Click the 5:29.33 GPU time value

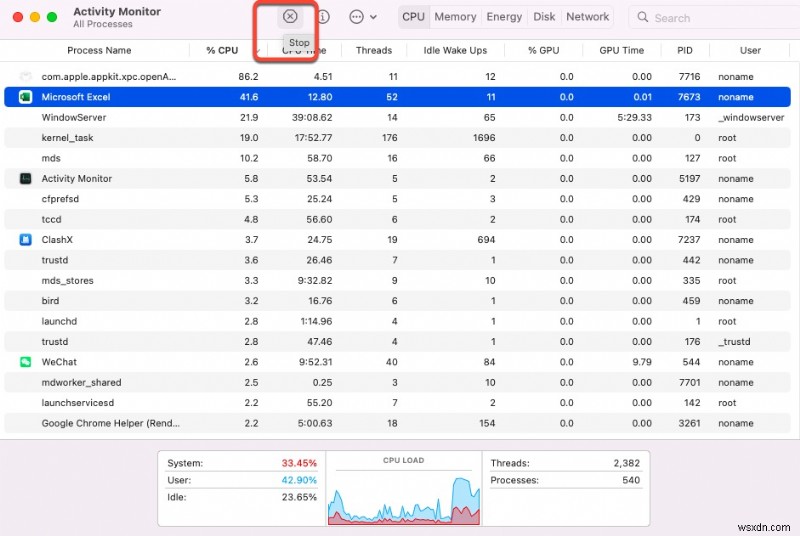pos(634,117)
